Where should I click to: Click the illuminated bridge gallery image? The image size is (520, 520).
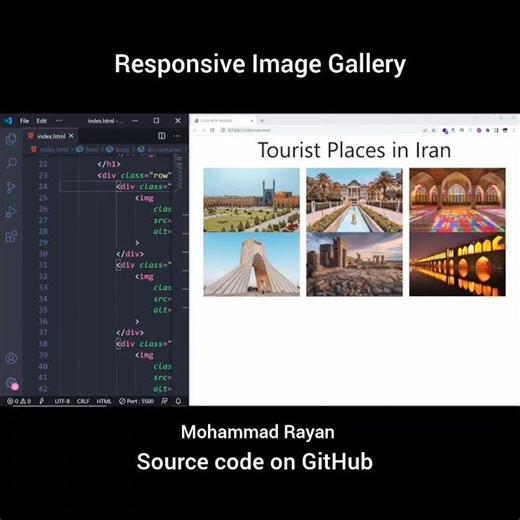(457, 264)
